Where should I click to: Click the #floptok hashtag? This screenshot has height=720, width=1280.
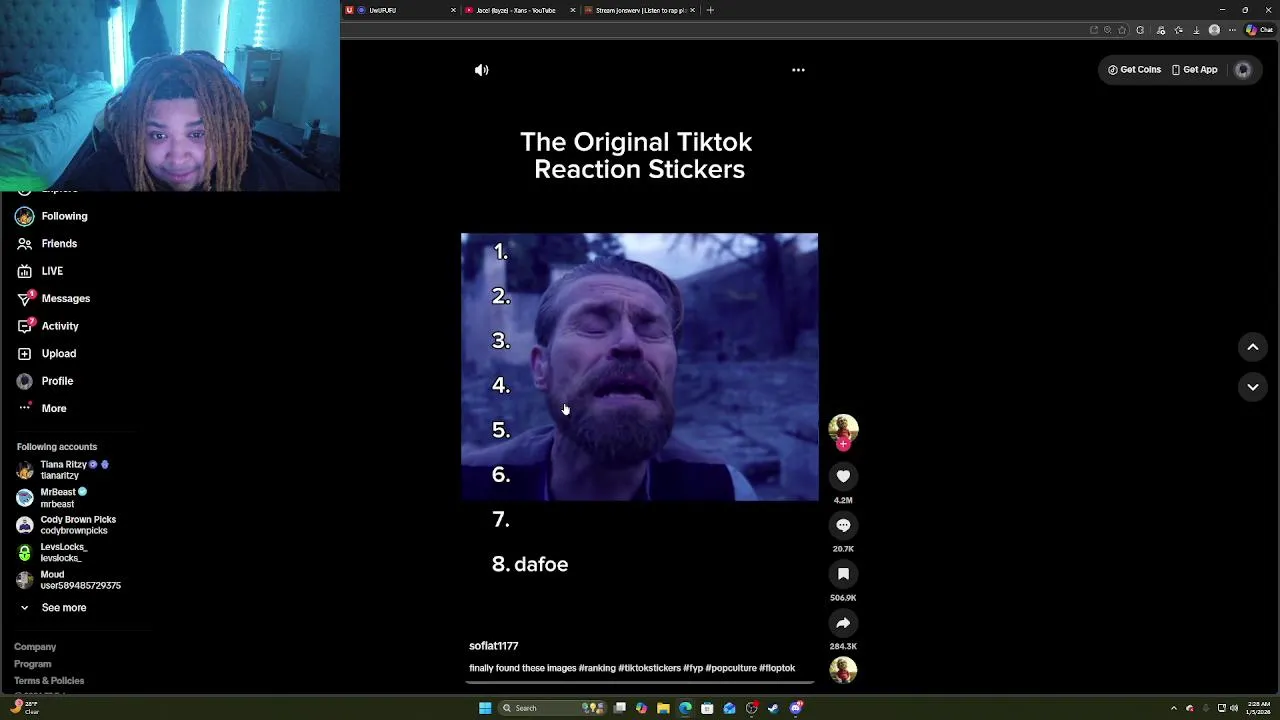tap(777, 668)
